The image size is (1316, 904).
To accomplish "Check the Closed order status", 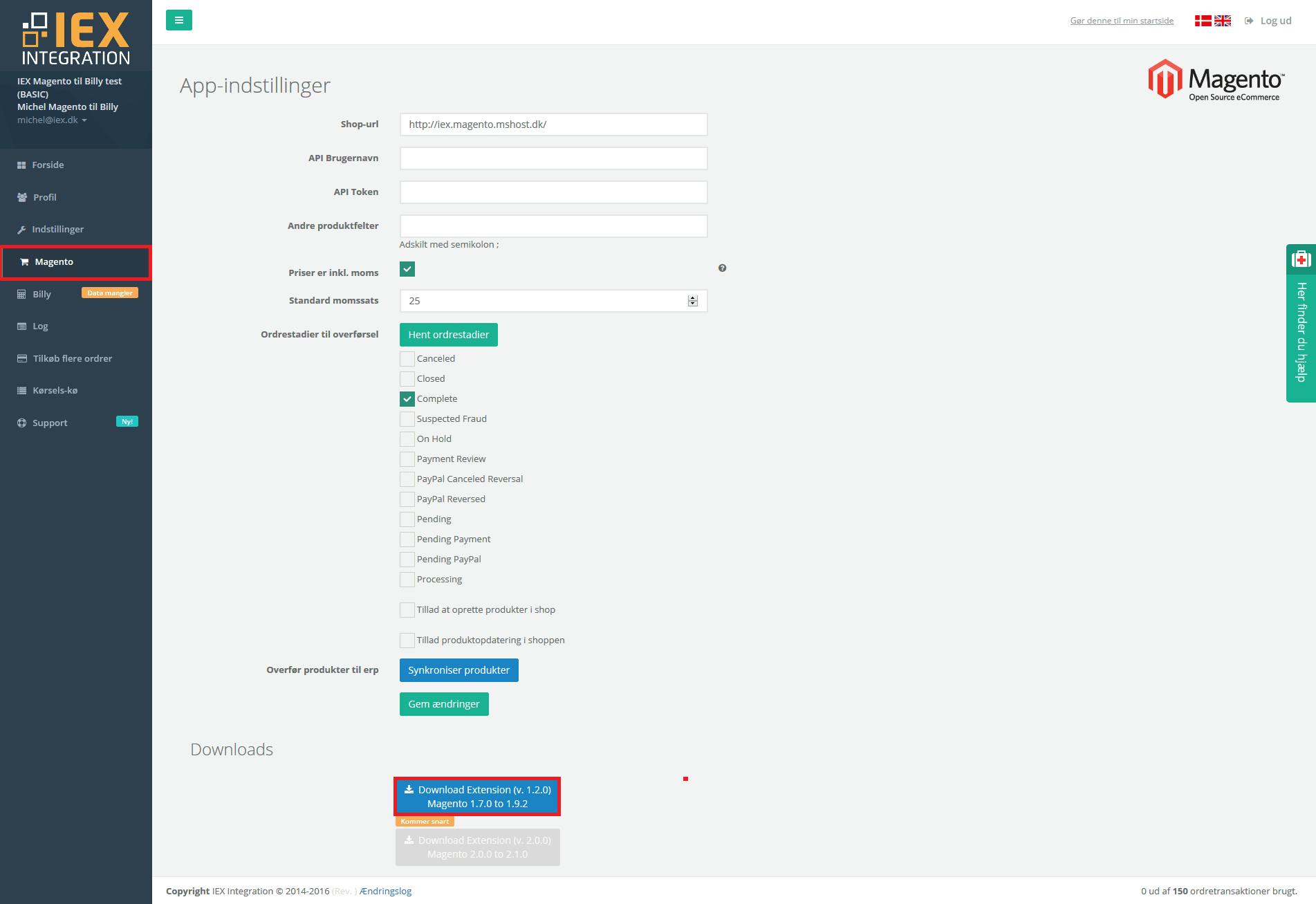I will click(x=407, y=379).
